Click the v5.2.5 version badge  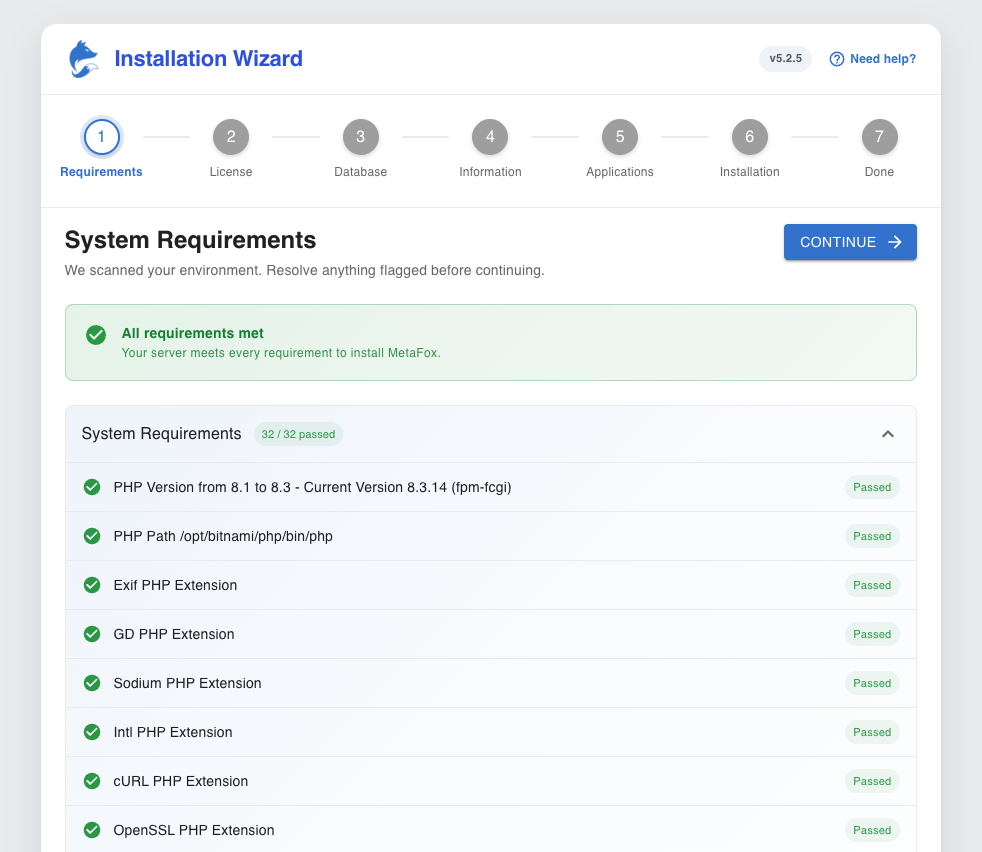[785, 58]
